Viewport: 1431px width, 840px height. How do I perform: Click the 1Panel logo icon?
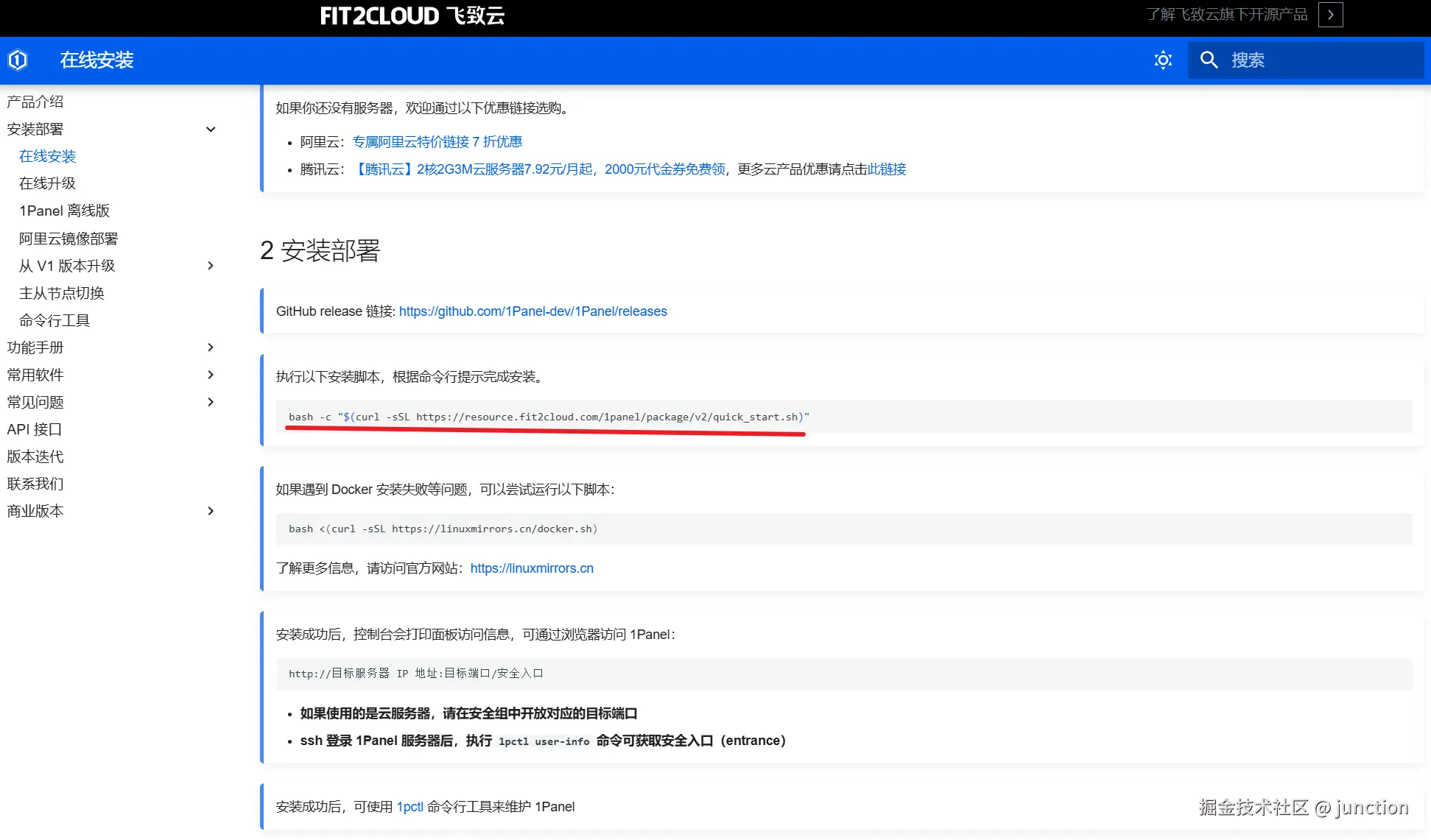(18, 60)
